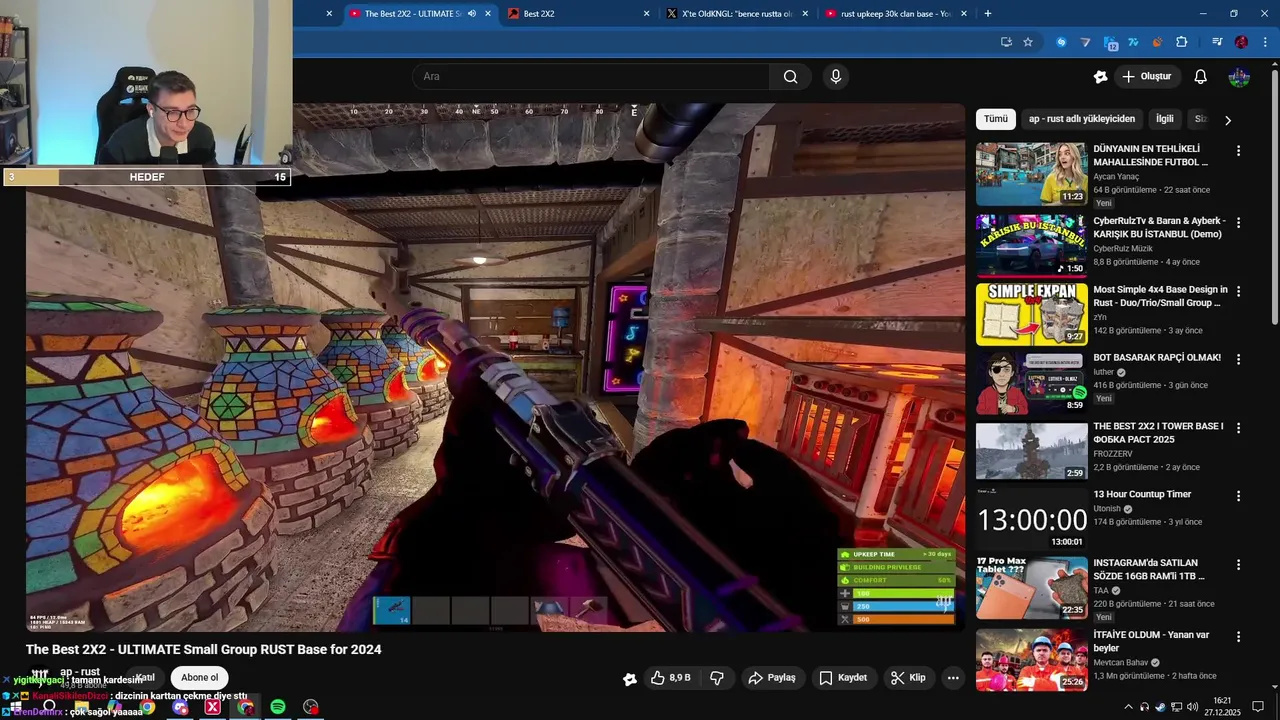Open the extension with badge 12

tap(1110, 43)
